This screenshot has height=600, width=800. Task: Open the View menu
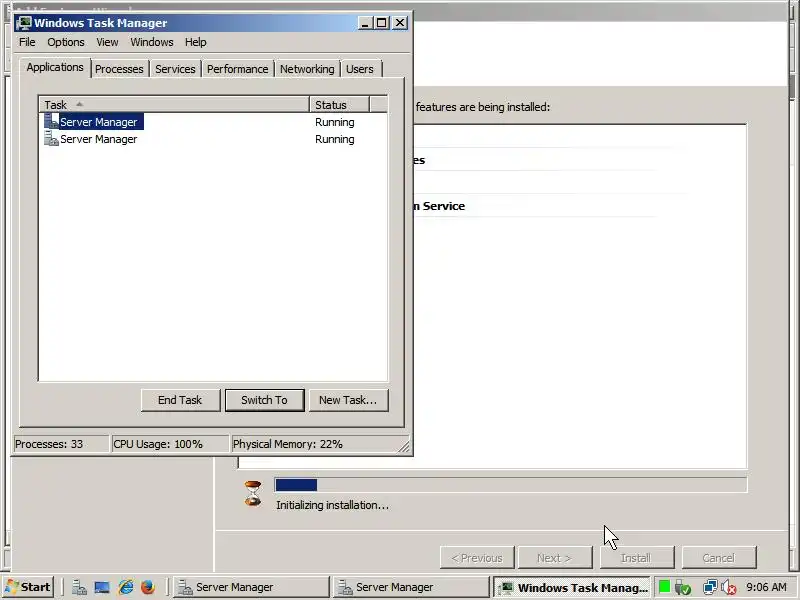point(107,42)
